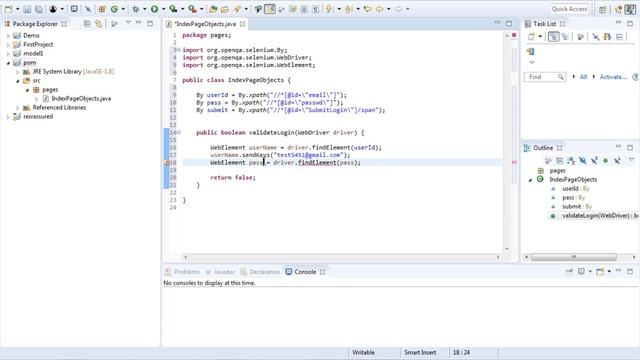Click the New Task icon in Task List

(531, 37)
